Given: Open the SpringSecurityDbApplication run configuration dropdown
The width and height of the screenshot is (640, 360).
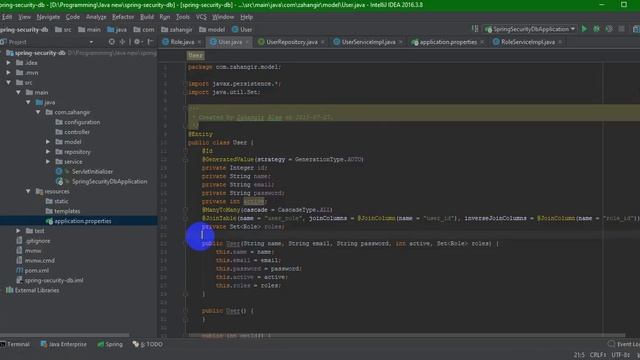Looking at the screenshot, I should 530,29.
